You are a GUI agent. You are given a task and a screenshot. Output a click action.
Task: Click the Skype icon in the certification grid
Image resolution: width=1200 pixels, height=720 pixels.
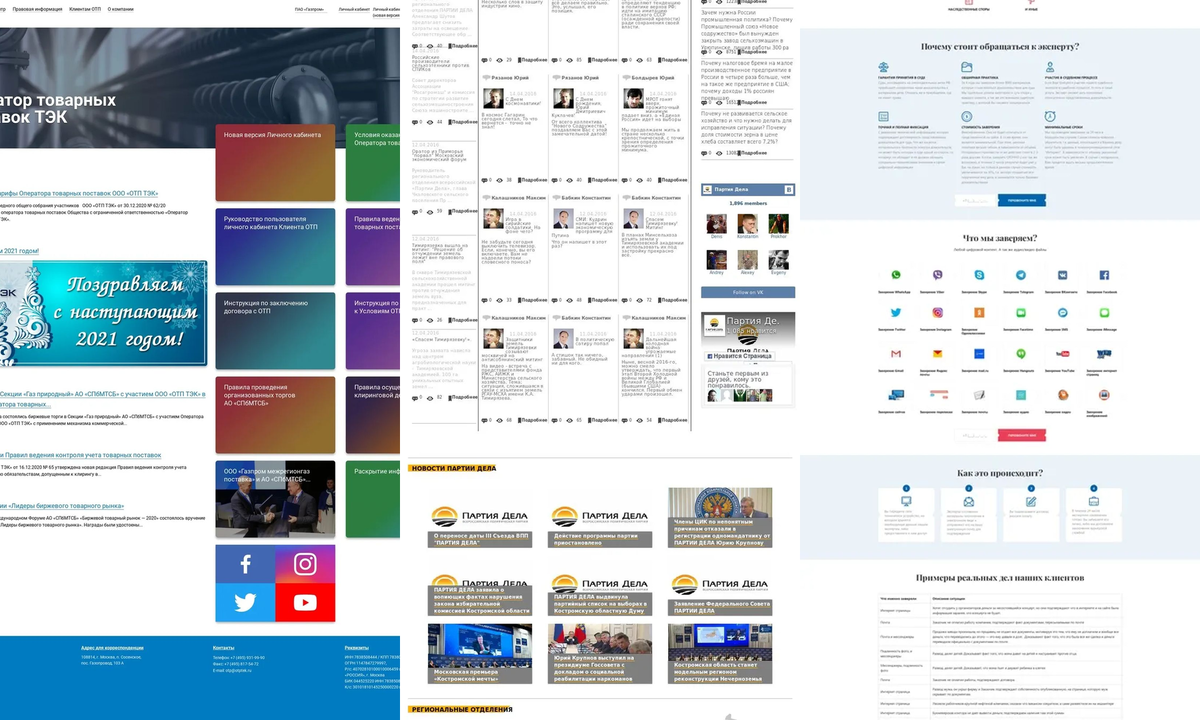click(x=979, y=275)
